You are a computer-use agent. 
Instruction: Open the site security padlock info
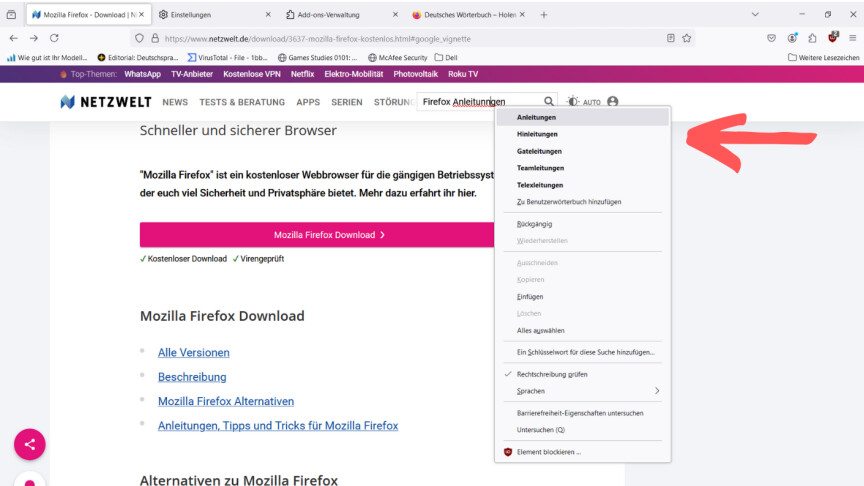[155, 39]
